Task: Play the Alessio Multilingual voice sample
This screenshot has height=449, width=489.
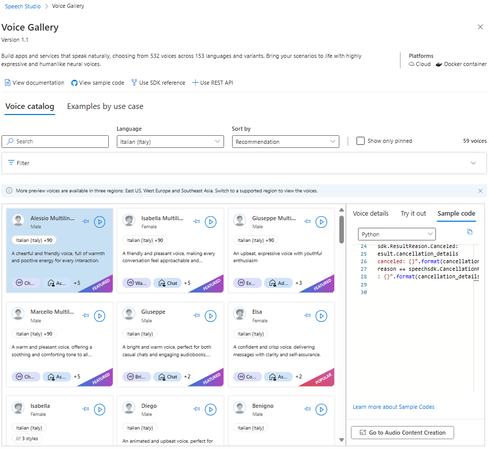Action: (x=99, y=222)
